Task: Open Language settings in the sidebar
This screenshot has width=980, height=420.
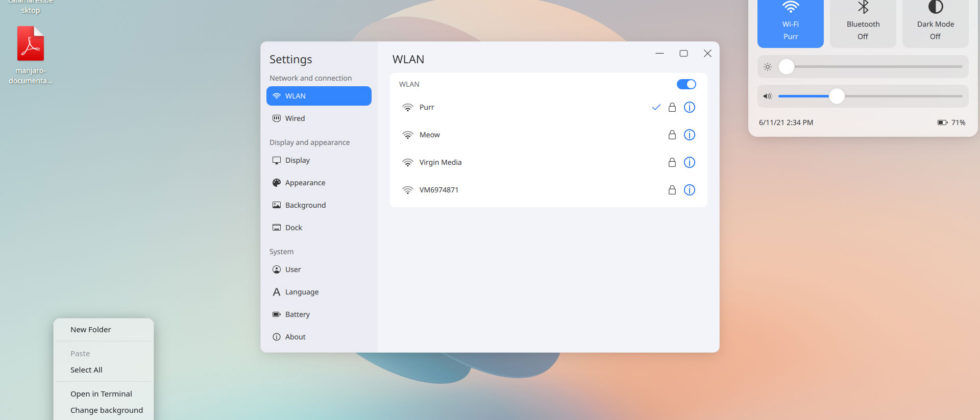Action: click(319, 292)
